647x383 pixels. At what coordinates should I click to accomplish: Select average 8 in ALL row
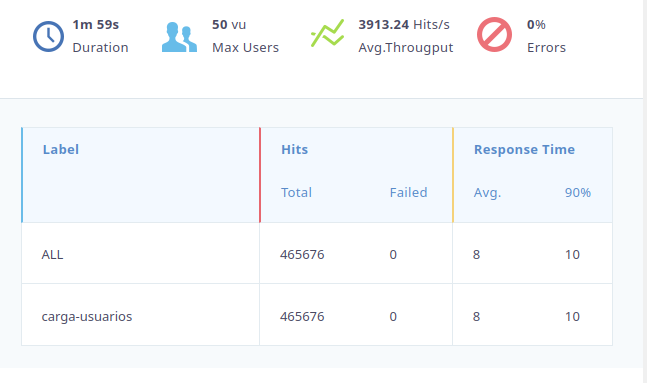(x=476, y=255)
